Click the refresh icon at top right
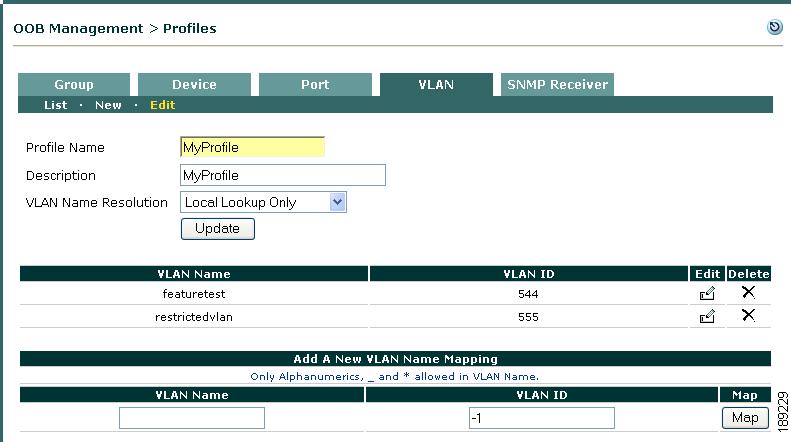 pos(774,27)
